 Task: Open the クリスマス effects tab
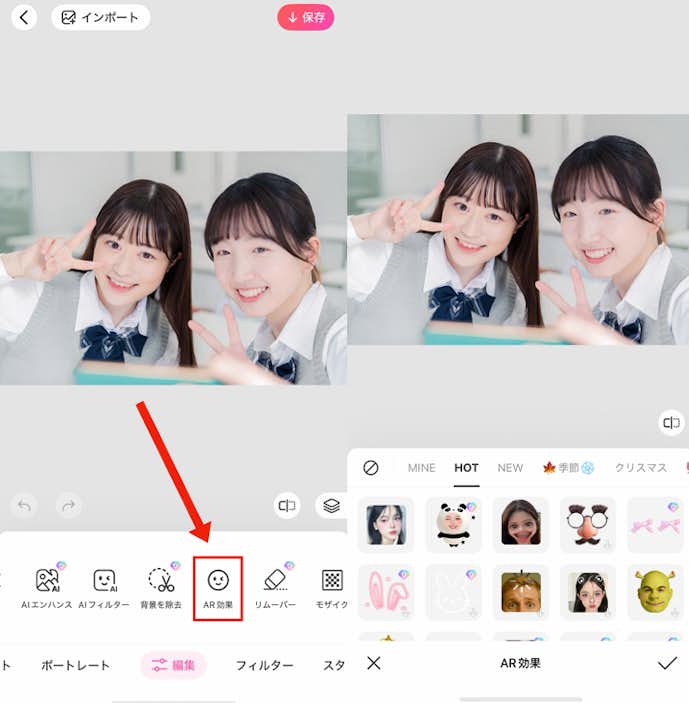[x=641, y=468]
